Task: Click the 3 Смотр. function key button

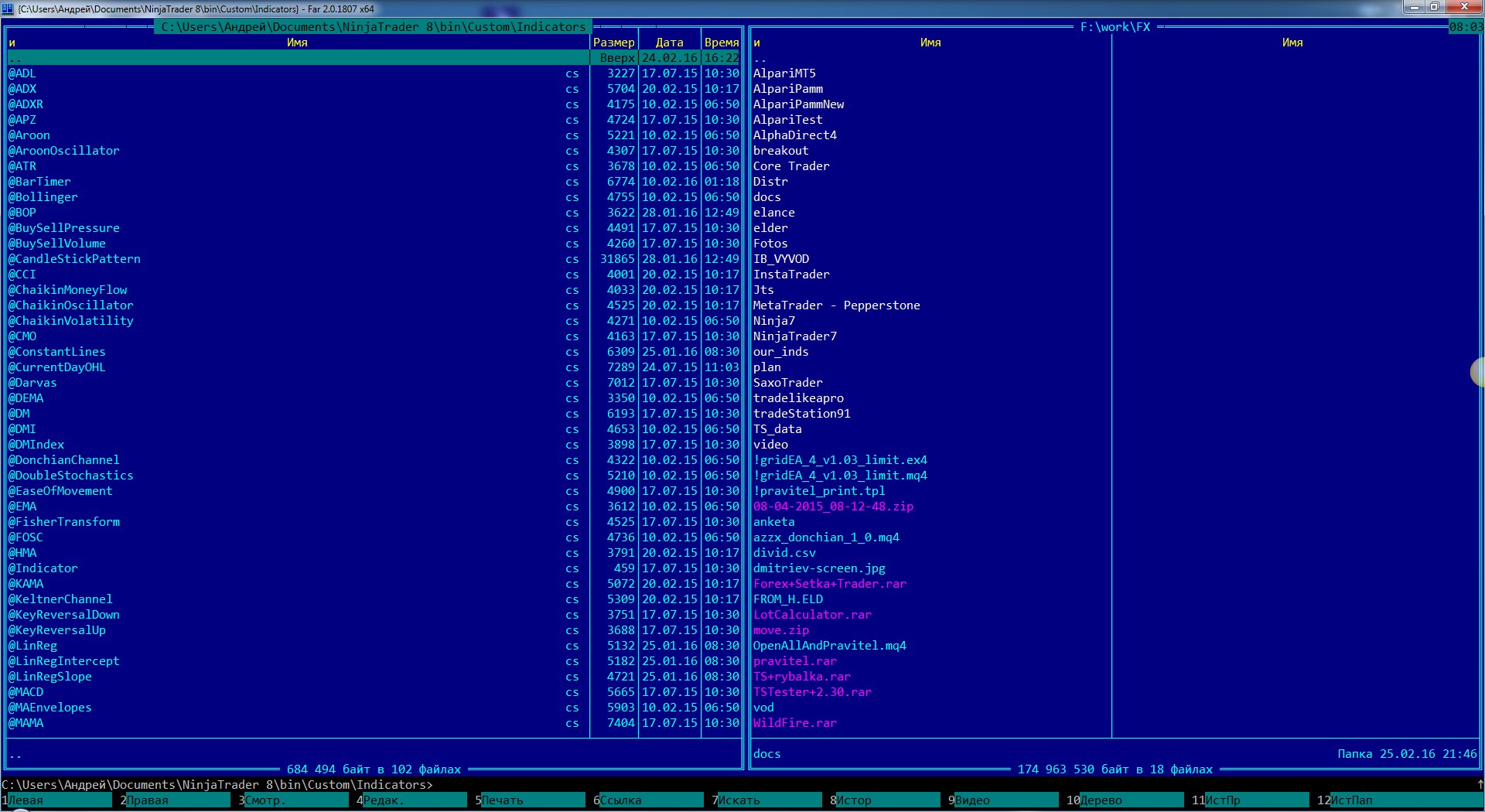Action: pos(294,800)
